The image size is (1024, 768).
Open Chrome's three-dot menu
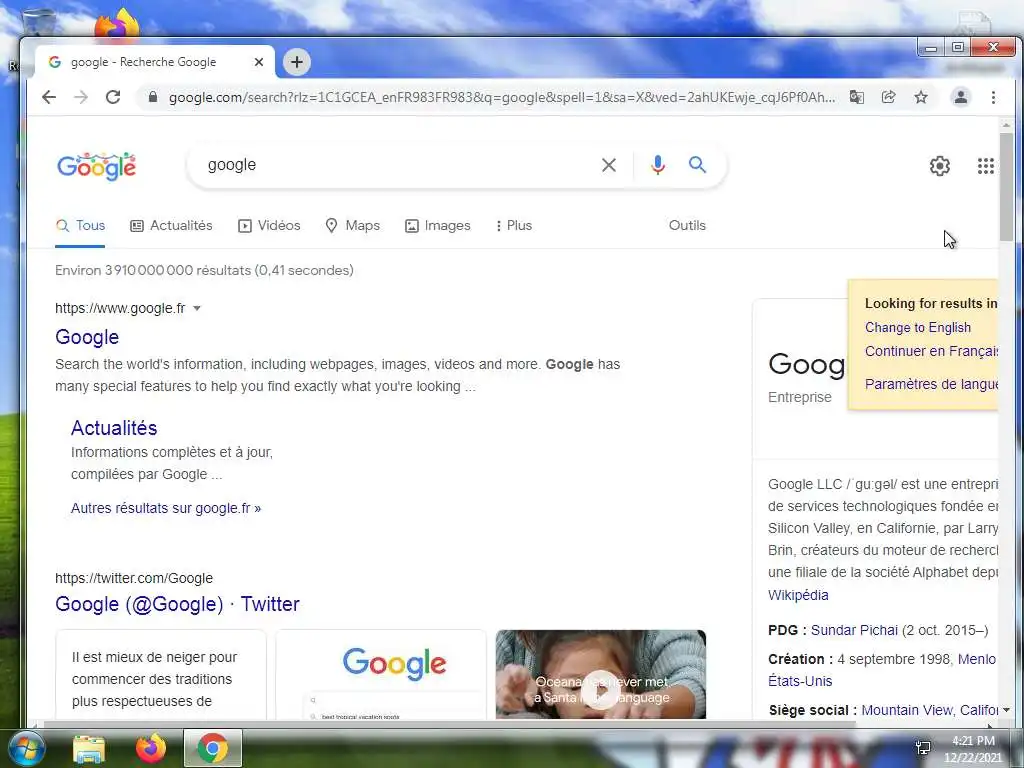coord(993,97)
